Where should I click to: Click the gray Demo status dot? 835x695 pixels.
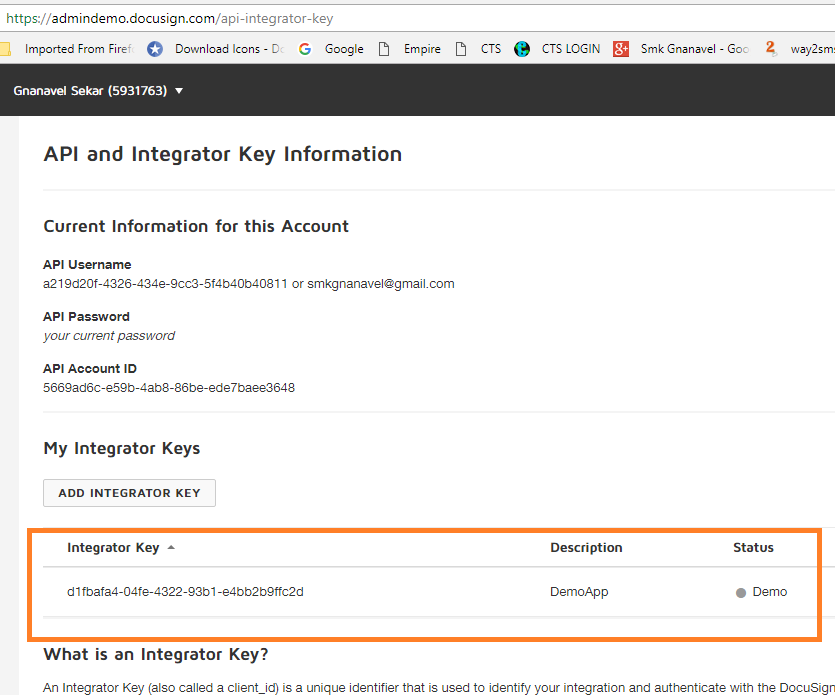[x=741, y=593]
